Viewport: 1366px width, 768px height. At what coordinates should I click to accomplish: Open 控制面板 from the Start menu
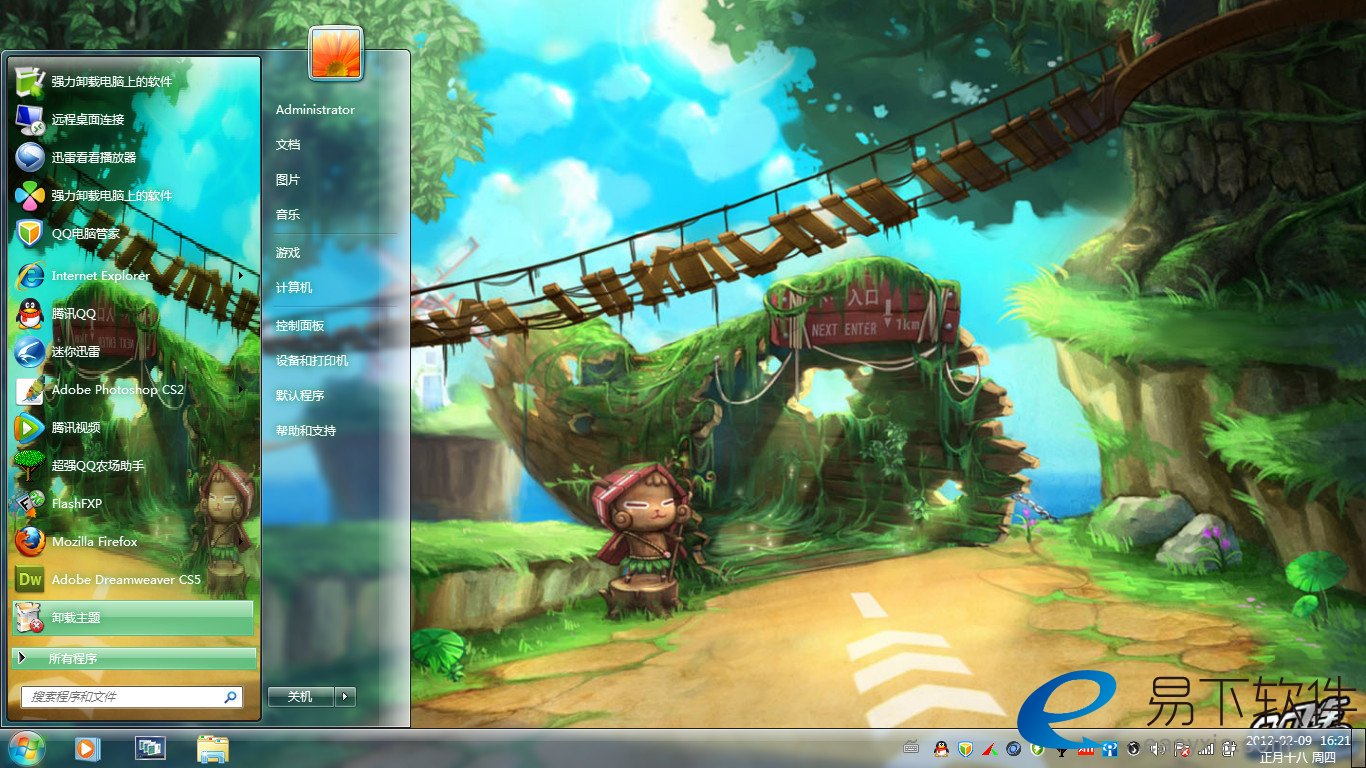click(x=300, y=326)
